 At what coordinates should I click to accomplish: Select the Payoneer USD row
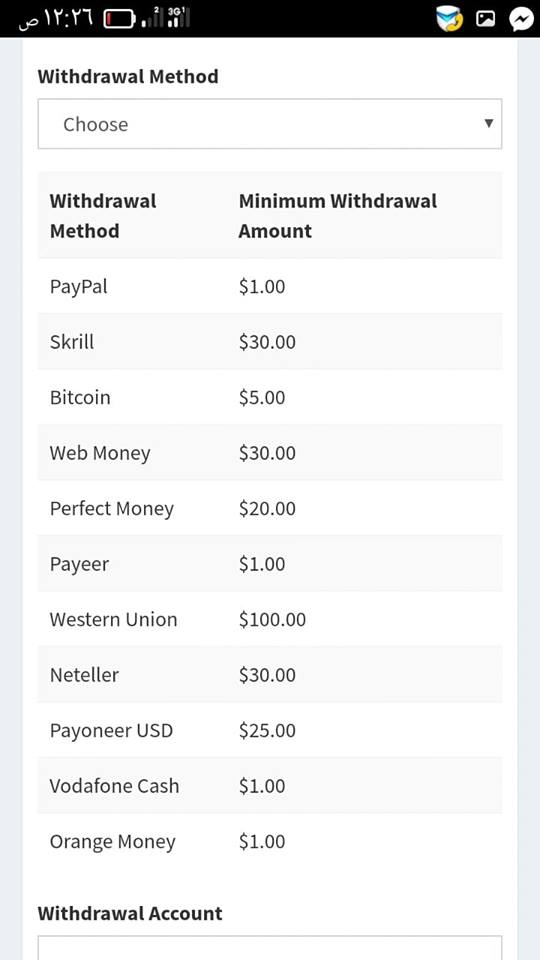270,730
